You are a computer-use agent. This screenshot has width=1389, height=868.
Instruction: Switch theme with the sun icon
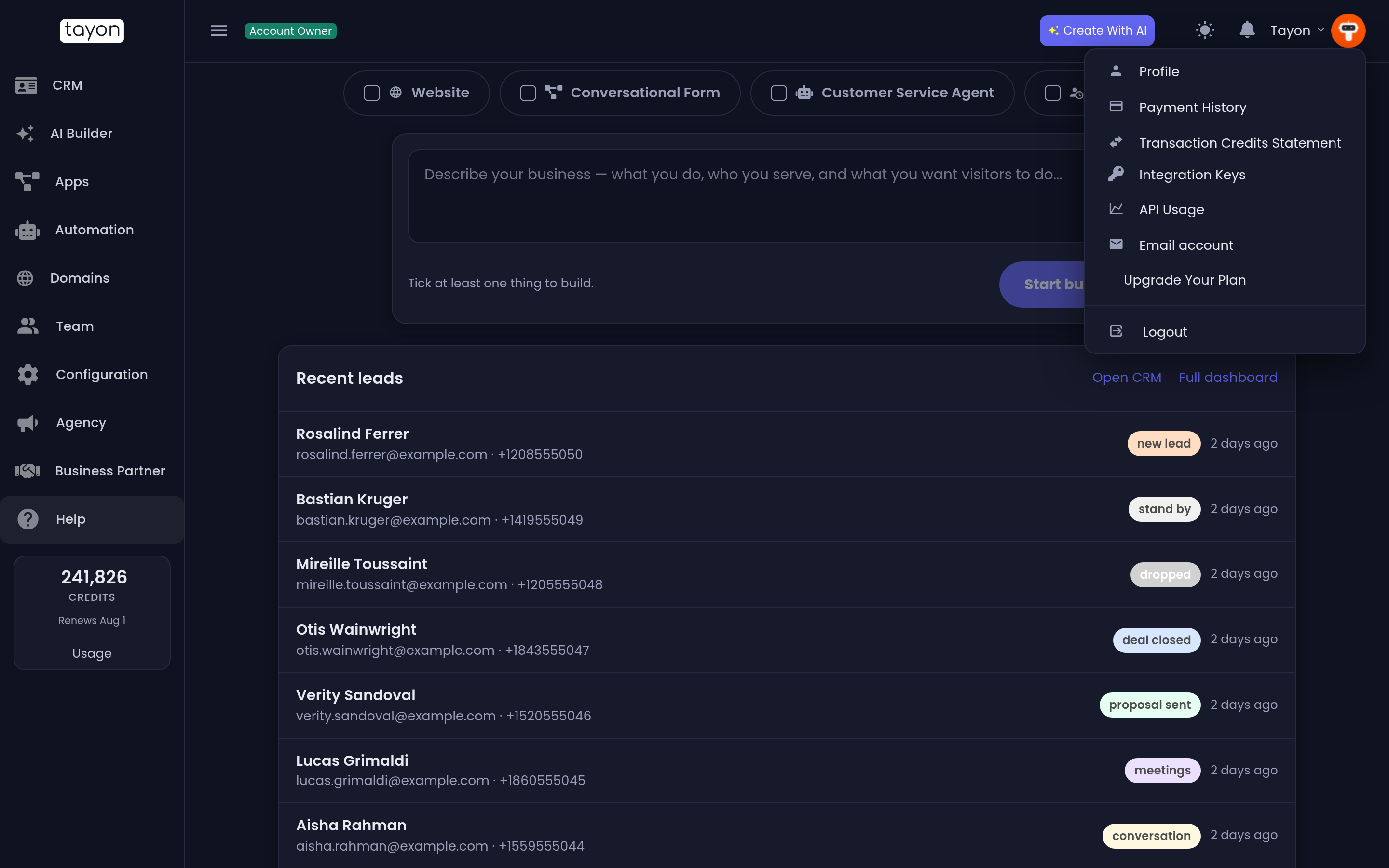[x=1205, y=30]
